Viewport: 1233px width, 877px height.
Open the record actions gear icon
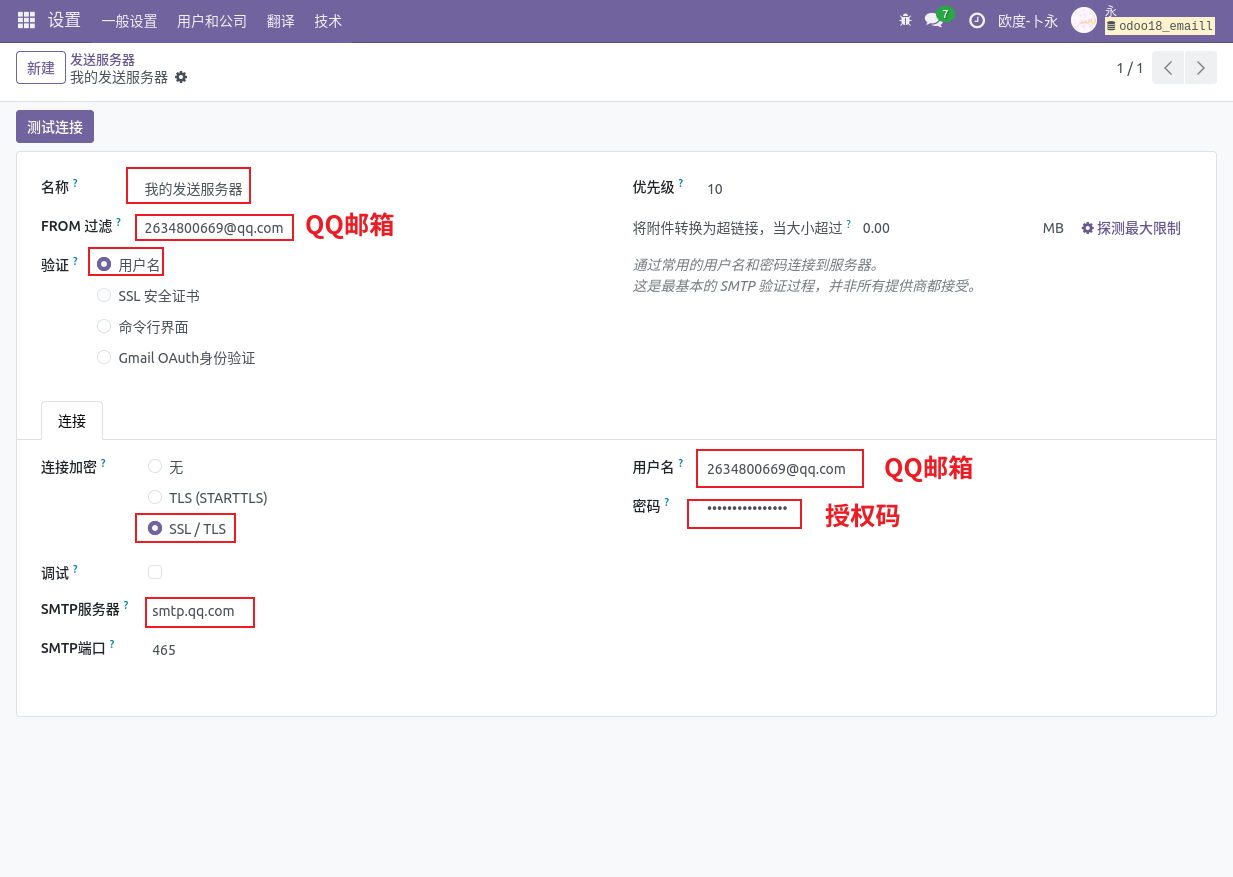pos(181,77)
